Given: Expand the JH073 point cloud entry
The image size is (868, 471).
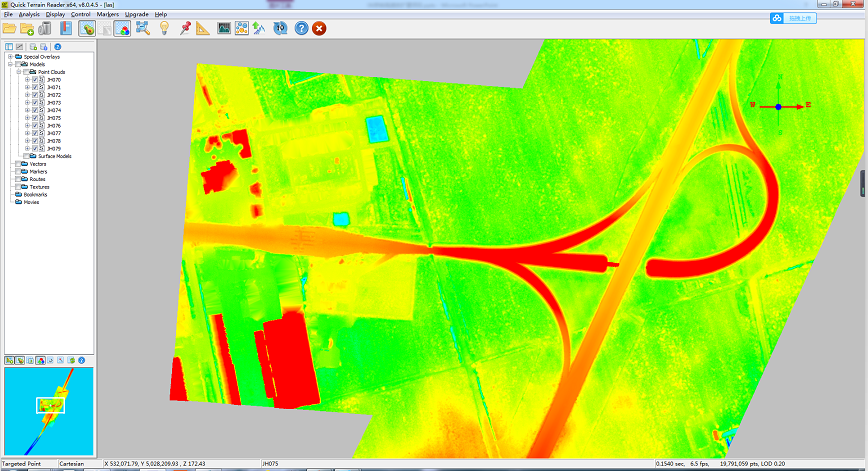Looking at the screenshot, I should click(x=27, y=103).
